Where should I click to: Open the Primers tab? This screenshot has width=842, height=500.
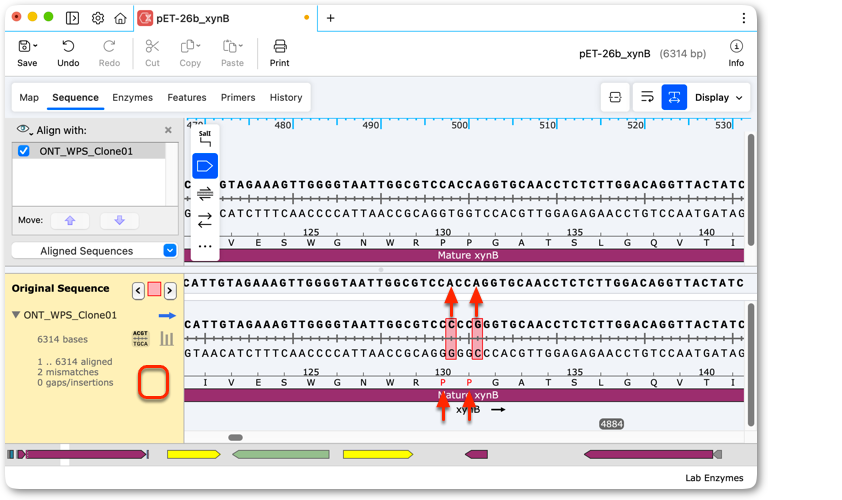click(x=238, y=97)
